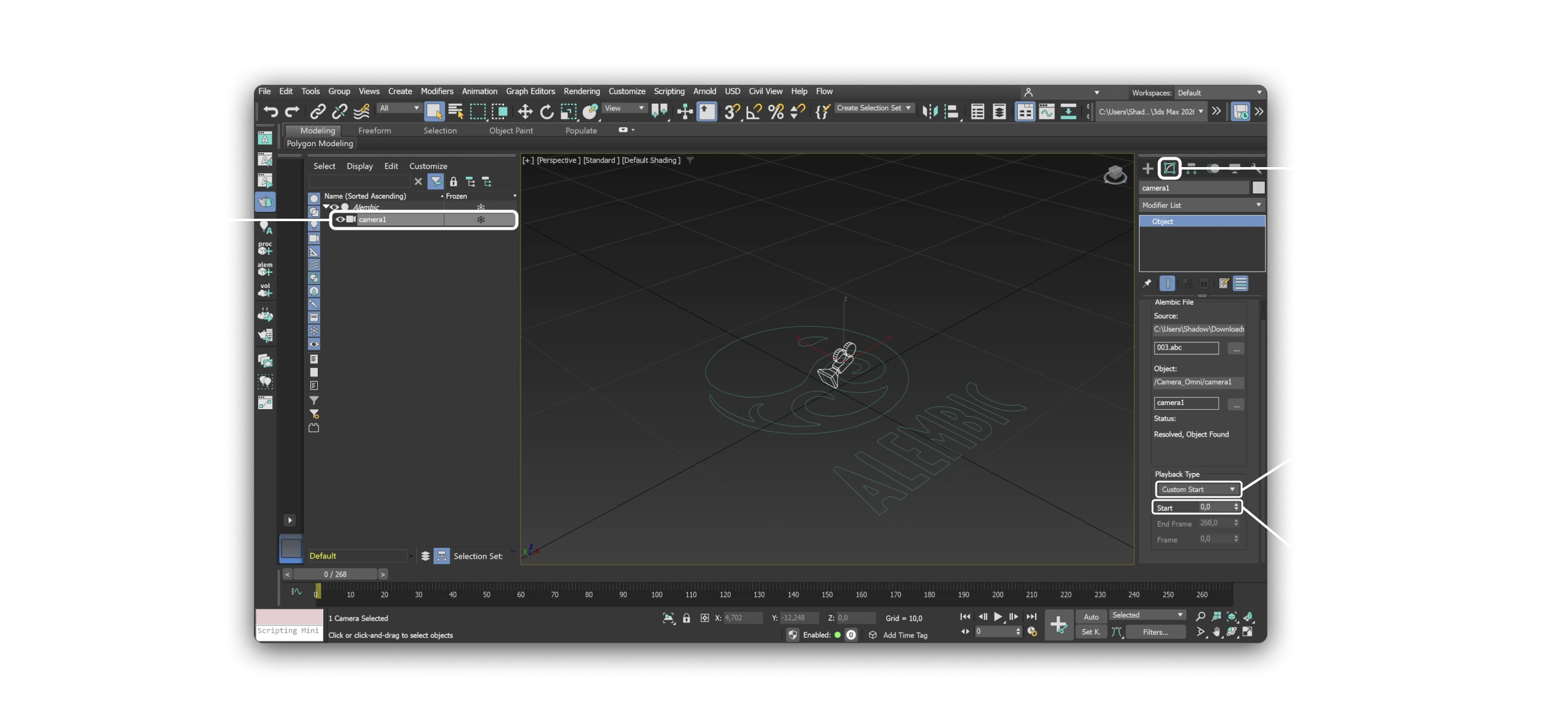Activate the Select and Scale tool
The image size is (1568, 728).
coord(568,111)
